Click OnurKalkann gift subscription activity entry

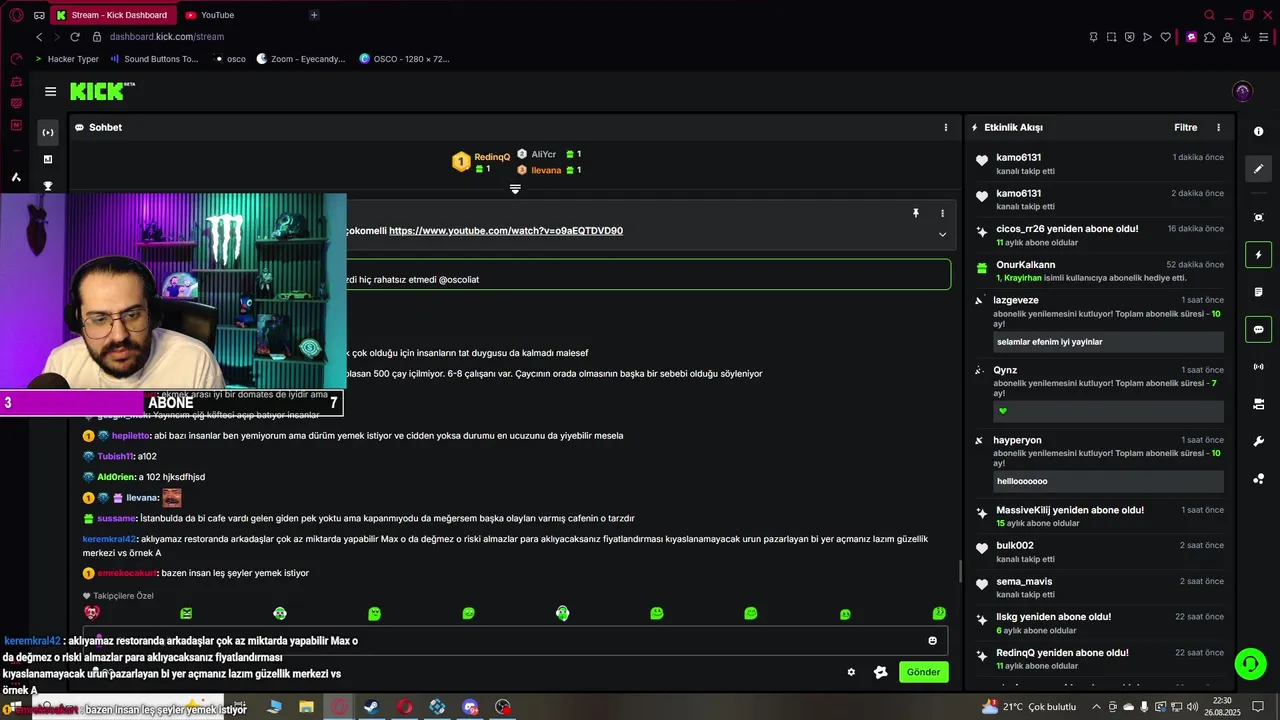click(x=1098, y=271)
